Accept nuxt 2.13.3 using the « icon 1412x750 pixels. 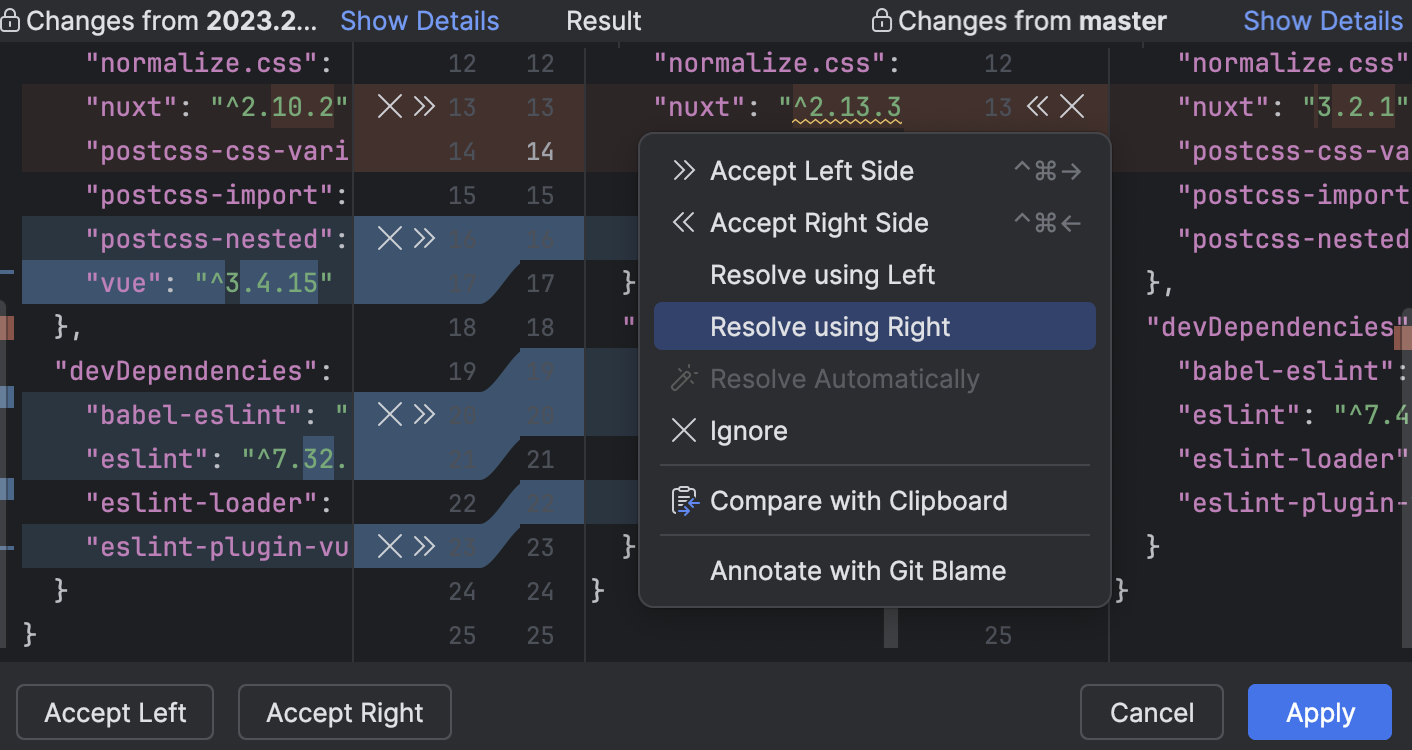coord(1037,106)
